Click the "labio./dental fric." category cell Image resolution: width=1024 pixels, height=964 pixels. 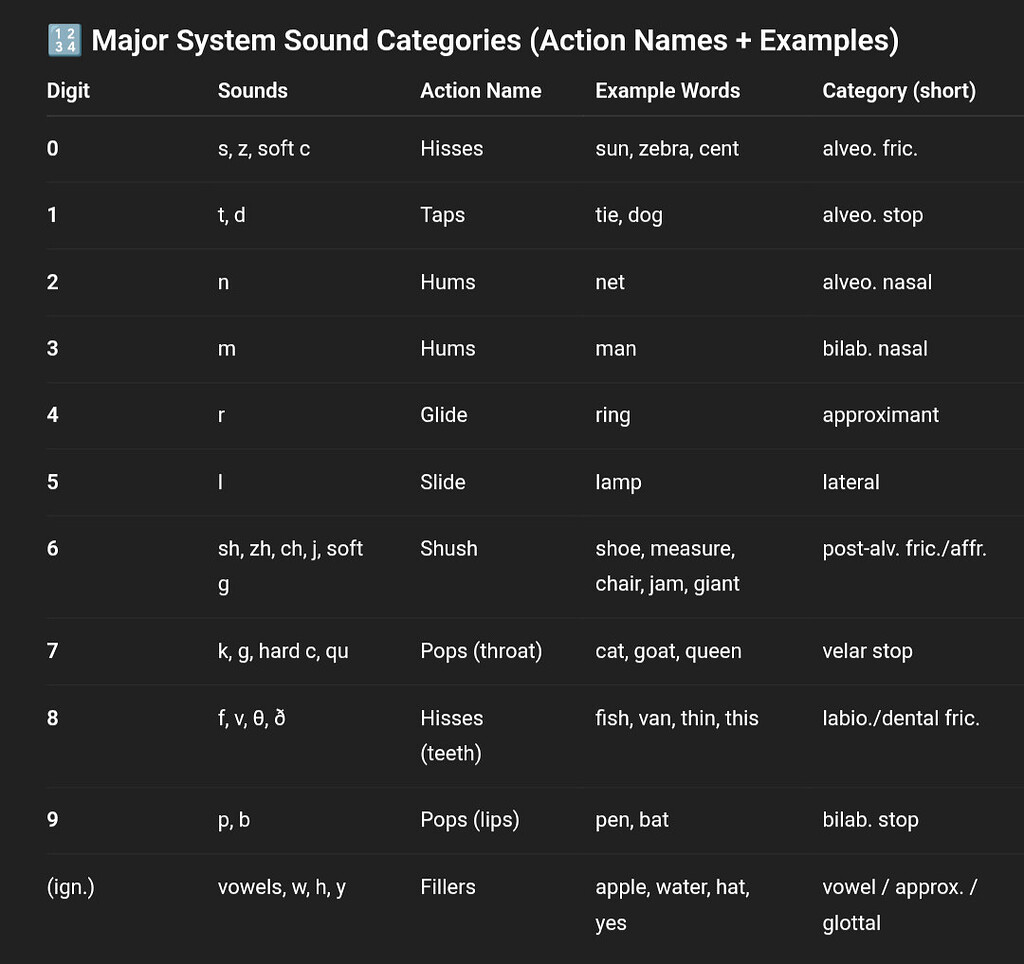click(x=901, y=718)
